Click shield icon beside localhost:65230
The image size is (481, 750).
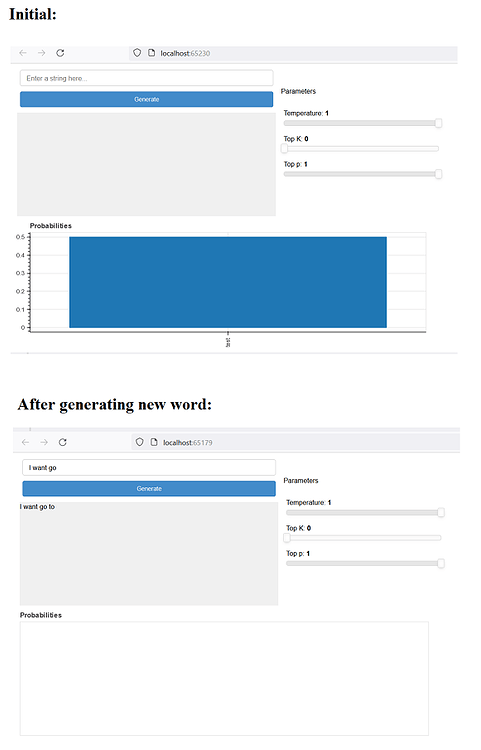(137, 53)
